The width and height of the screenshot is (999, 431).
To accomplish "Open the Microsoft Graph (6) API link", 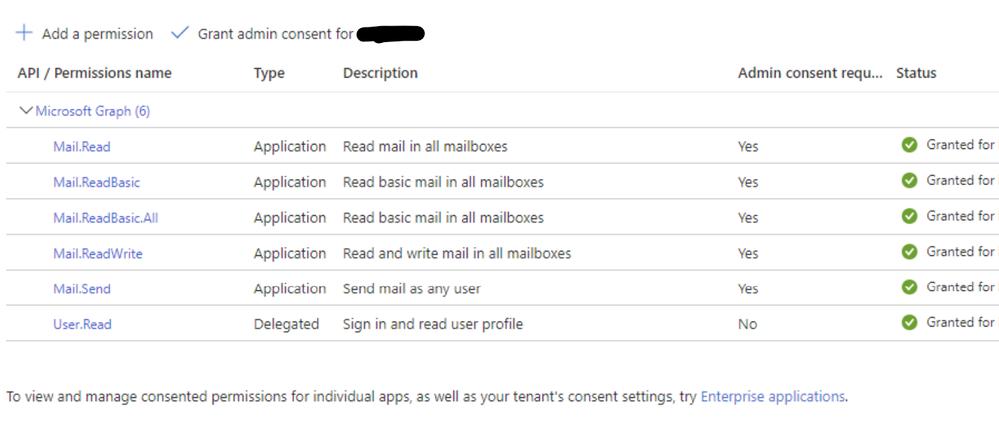I will click(93, 111).
